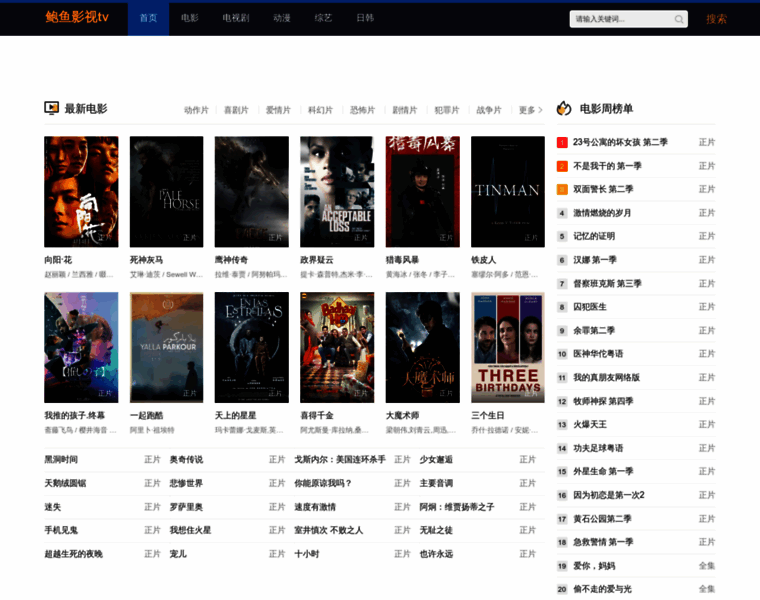
Task: Click the 向阳·花 title text
Action: point(58,260)
